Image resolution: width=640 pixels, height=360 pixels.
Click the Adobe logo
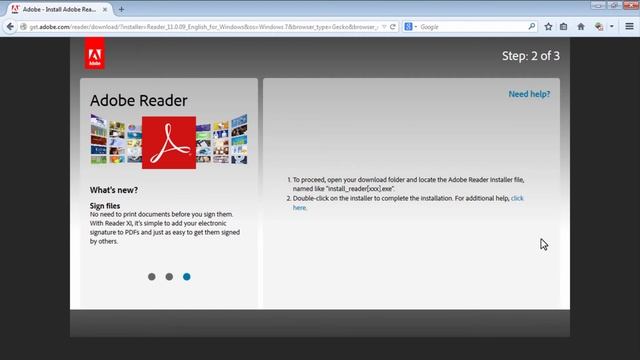(95, 53)
